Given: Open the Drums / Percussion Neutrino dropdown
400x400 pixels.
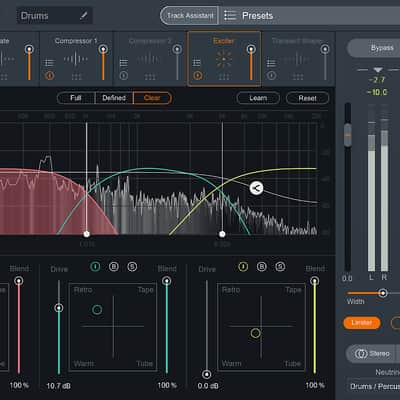Looking at the screenshot, I should [x=373, y=386].
